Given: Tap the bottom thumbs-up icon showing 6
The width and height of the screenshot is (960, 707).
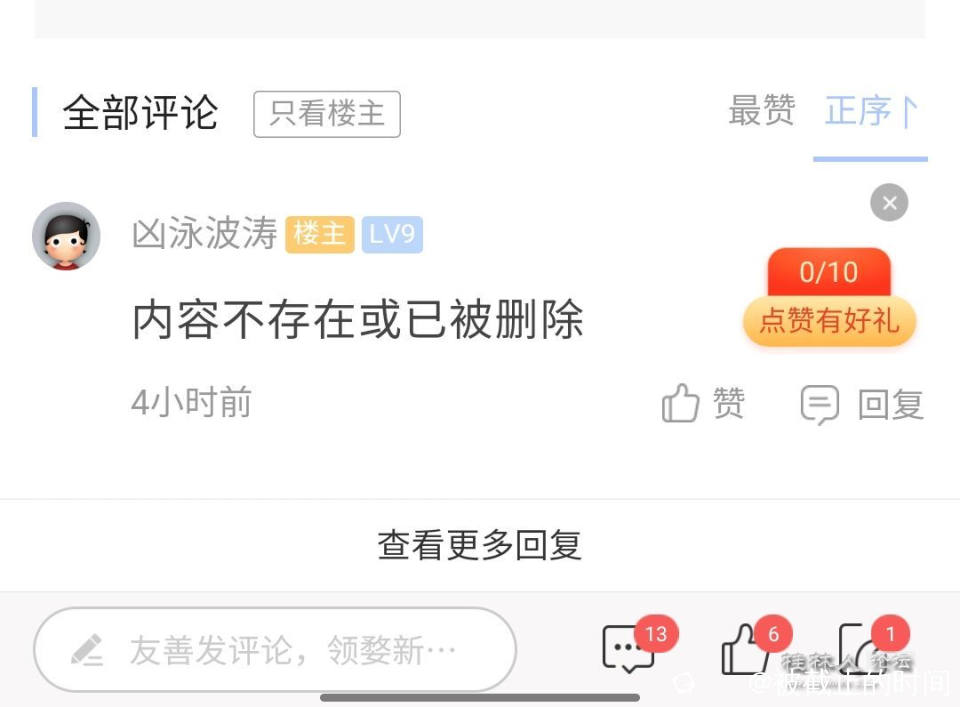Looking at the screenshot, I should [x=747, y=649].
